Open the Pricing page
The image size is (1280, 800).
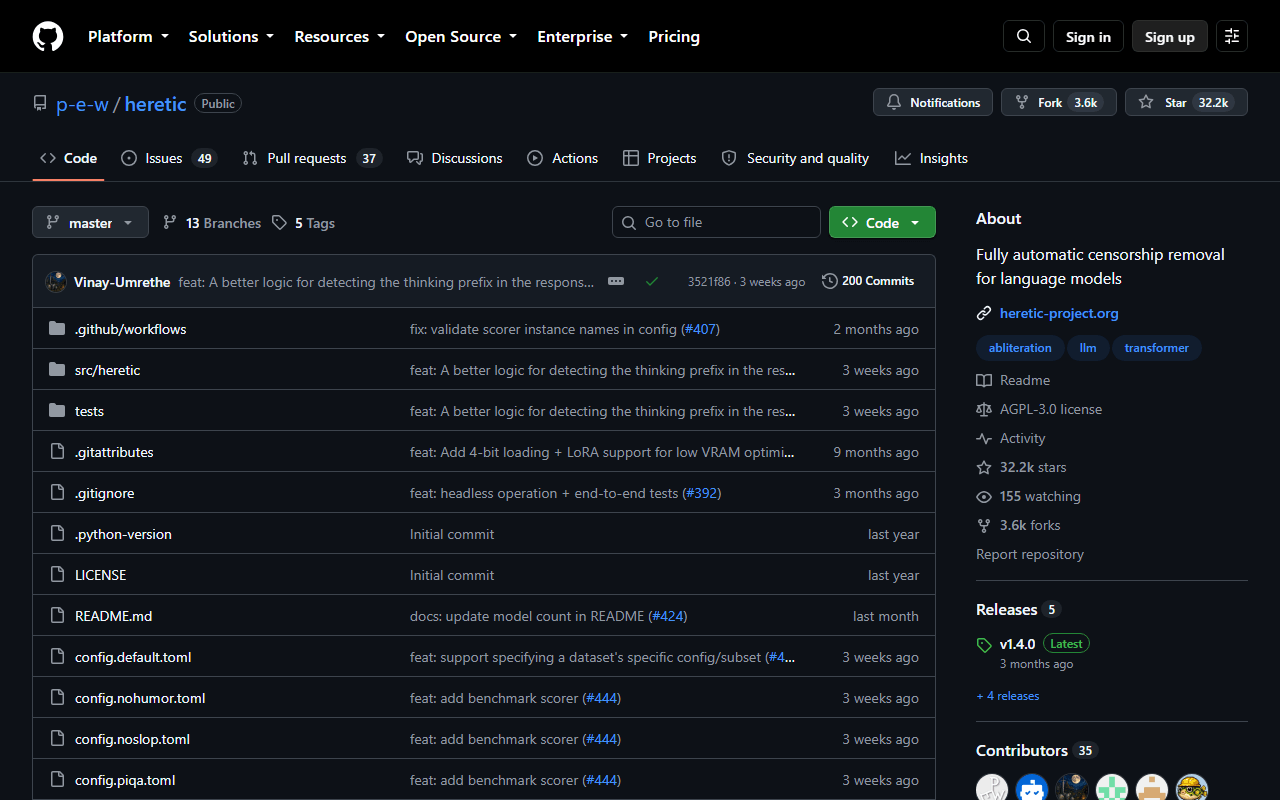click(x=674, y=36)
